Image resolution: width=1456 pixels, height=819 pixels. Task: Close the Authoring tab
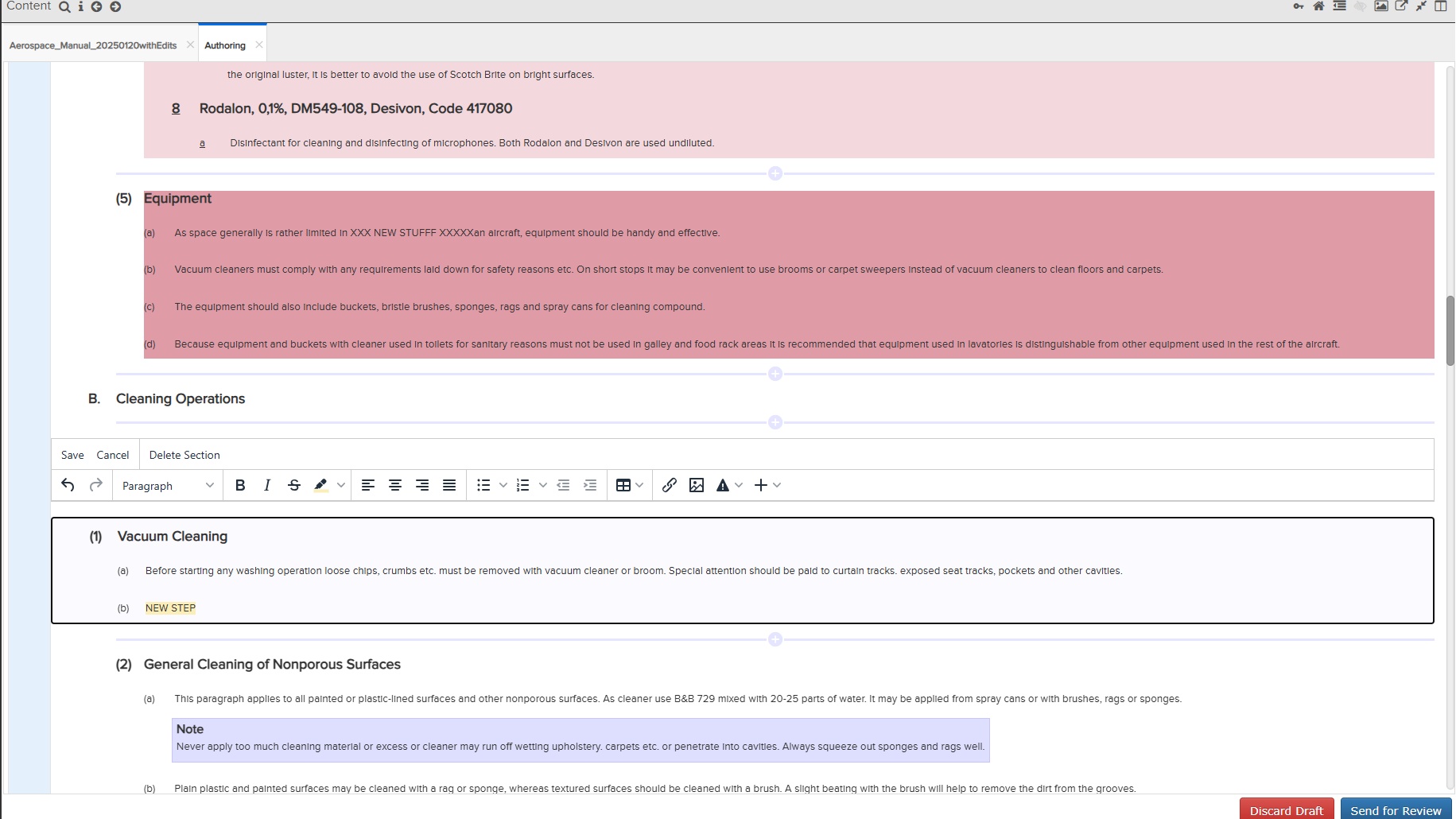[259, 45]
